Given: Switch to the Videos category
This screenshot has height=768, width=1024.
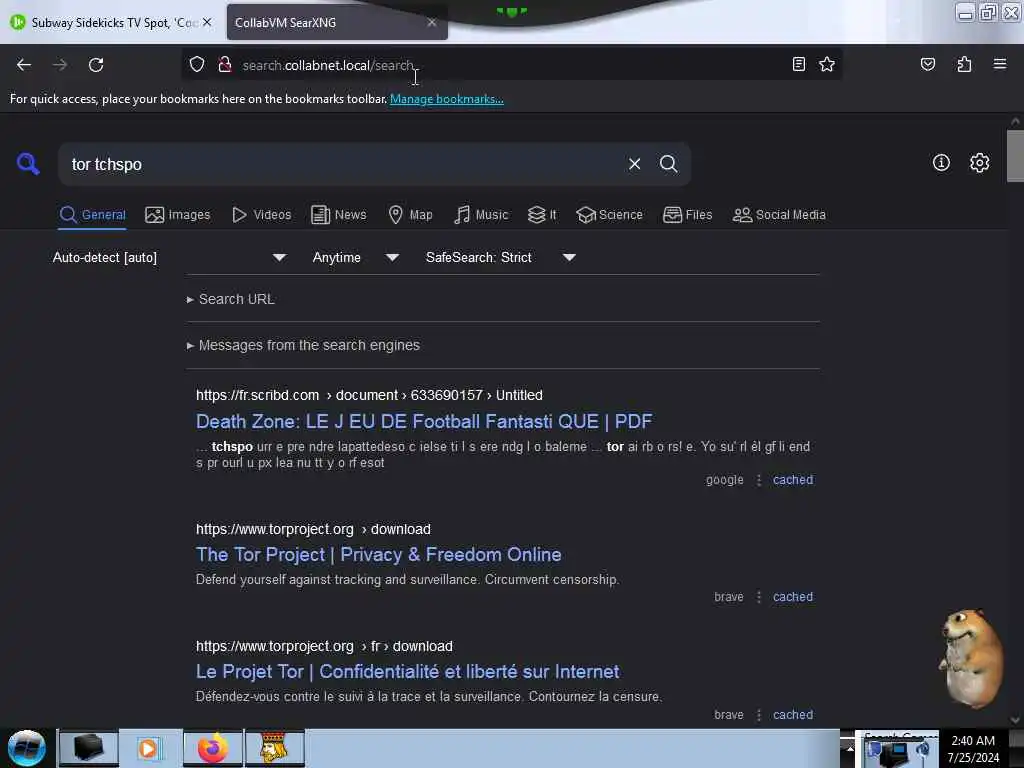Looking at the screenshot, I should click(x=262, y=215).
